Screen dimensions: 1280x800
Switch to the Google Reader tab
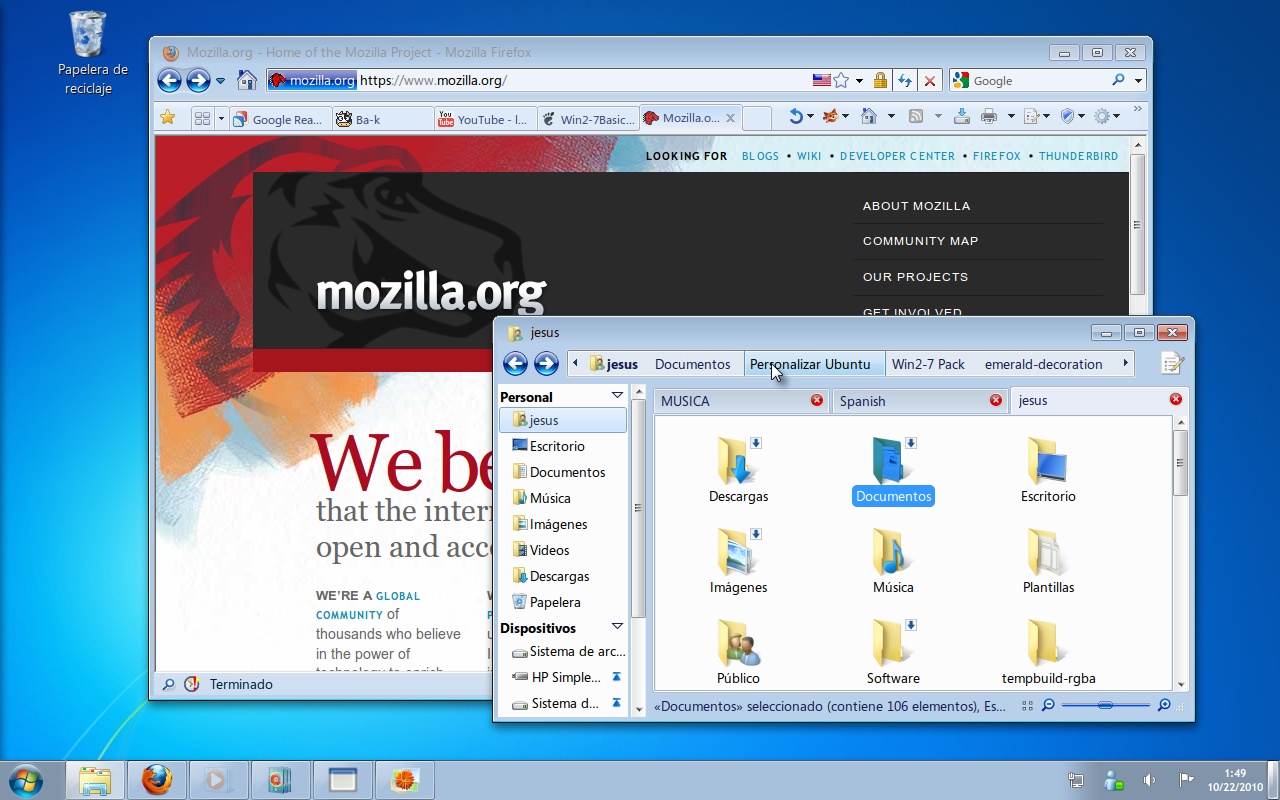(x=279, y=119)
